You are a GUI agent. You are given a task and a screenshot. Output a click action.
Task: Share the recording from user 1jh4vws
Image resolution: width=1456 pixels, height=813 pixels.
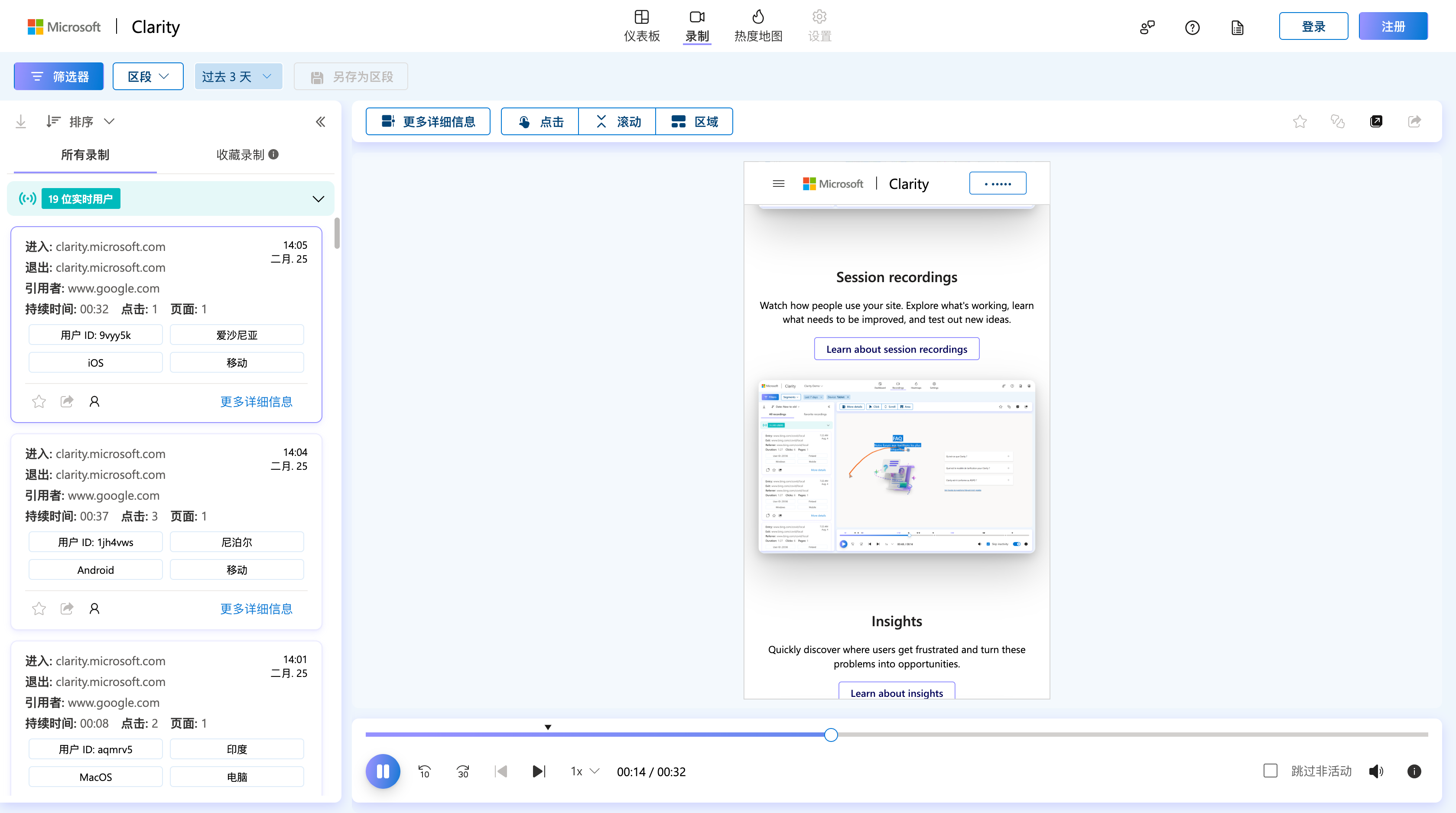coord(67,608)
